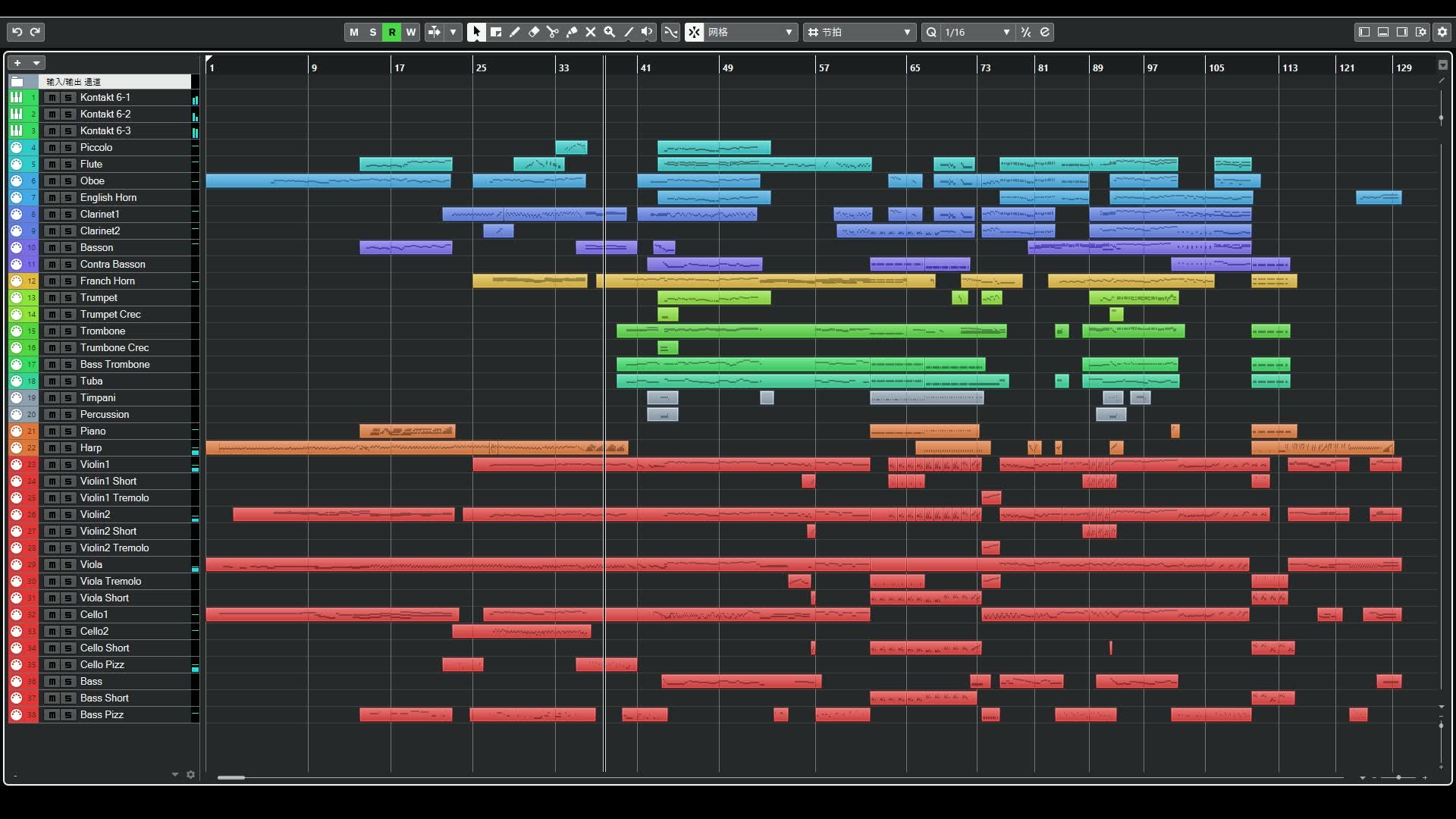Toggle global Solo S state button
1456x819 pixels.
pos(373,32)
